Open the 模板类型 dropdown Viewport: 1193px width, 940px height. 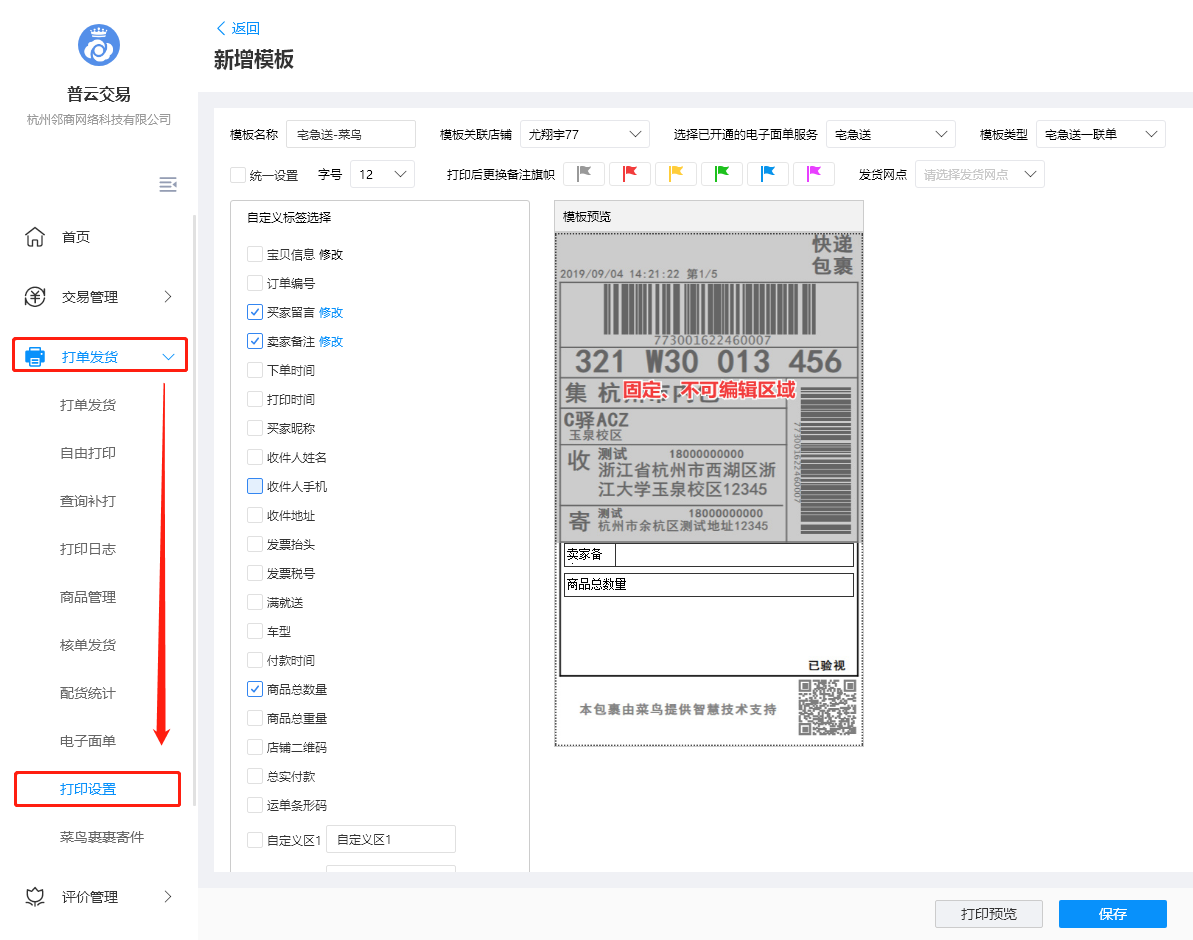(1100, 134)
